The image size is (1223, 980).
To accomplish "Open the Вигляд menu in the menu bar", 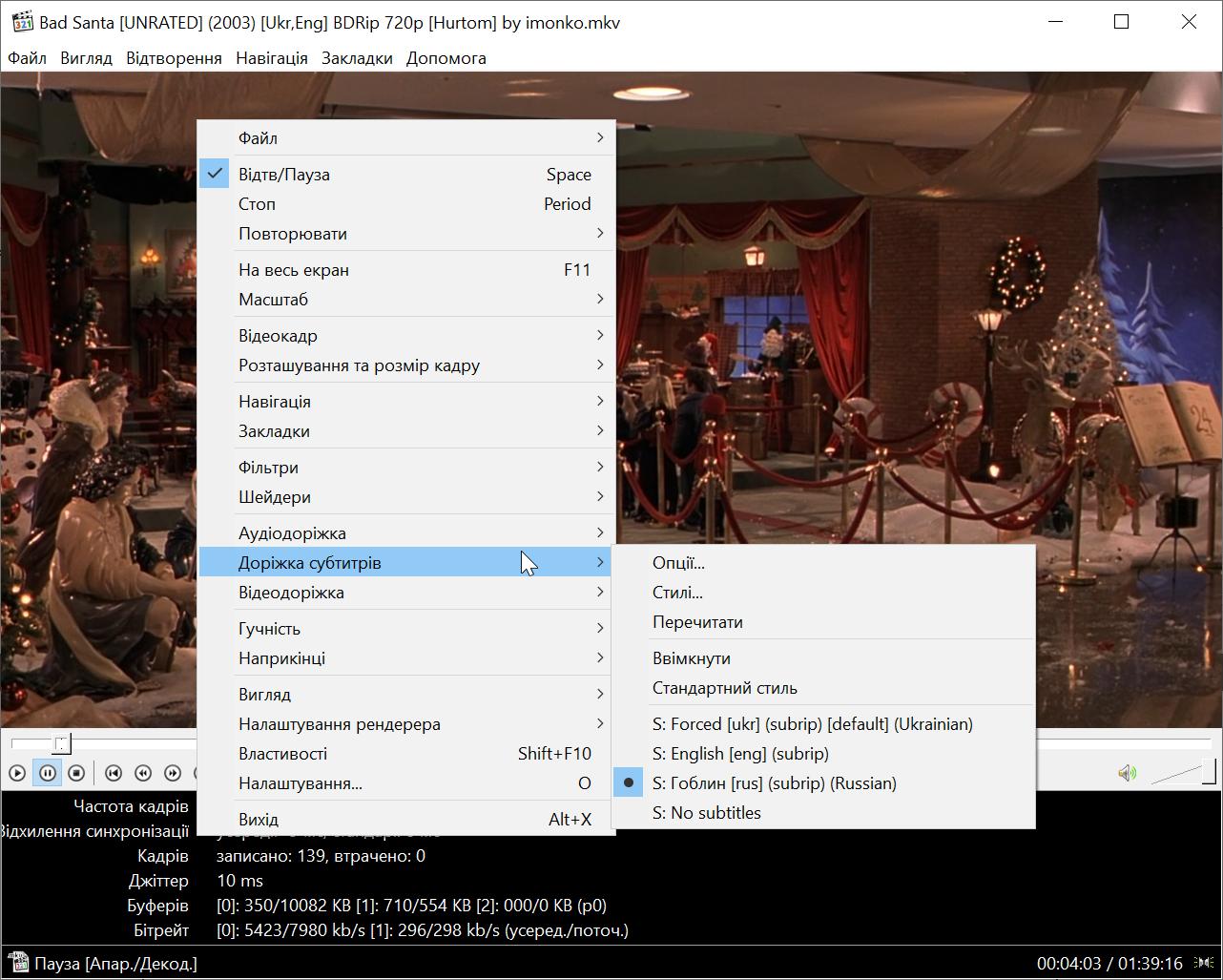I will pyautogui.click(x=86, y=58).
